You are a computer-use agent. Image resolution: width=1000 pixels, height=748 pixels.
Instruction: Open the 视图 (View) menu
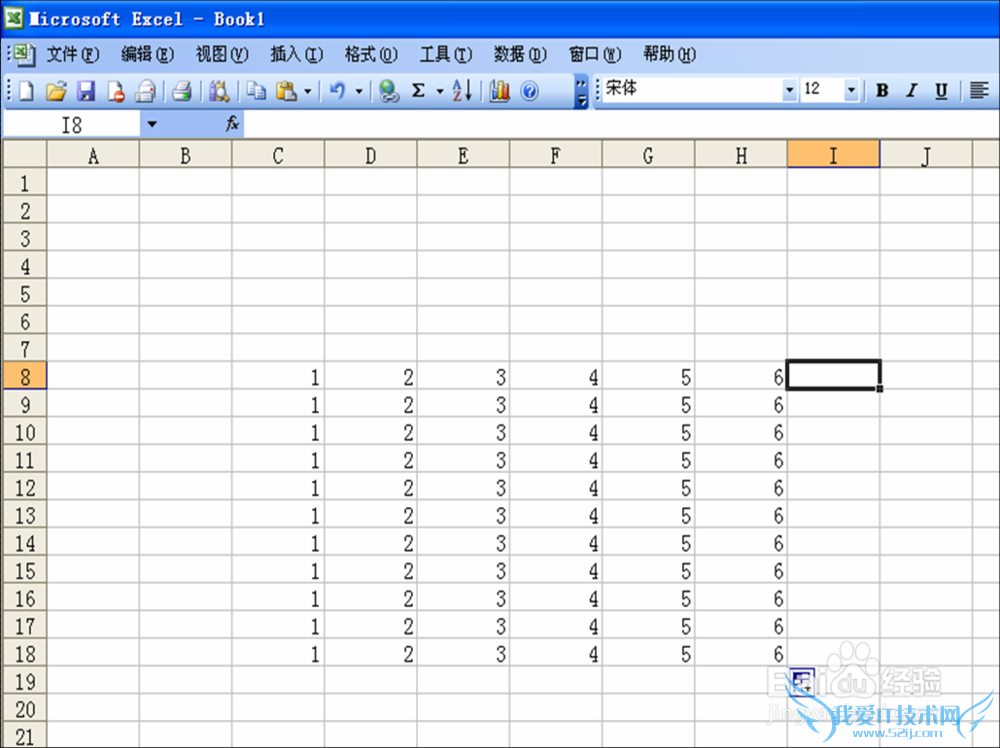click(x=222, y=55)
